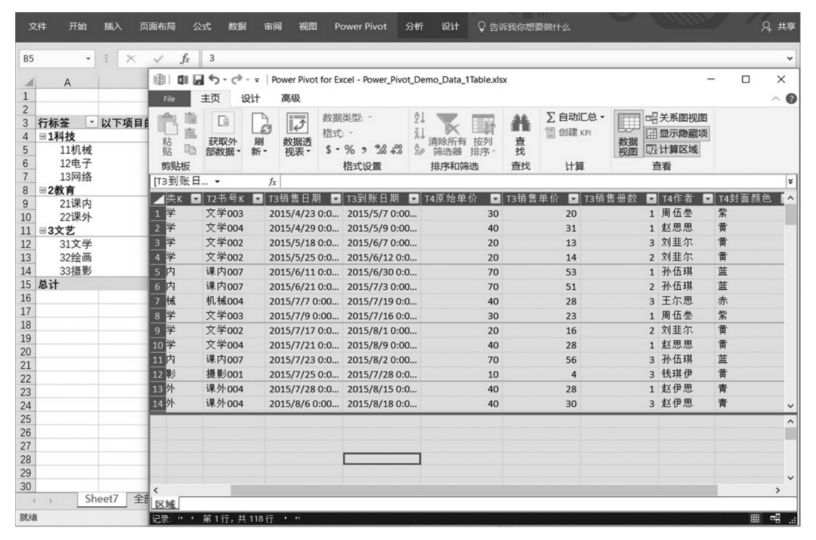Click horizontal scrollbar in Power Pivot grid
This screenshot has height=540, width=816.
474,490
